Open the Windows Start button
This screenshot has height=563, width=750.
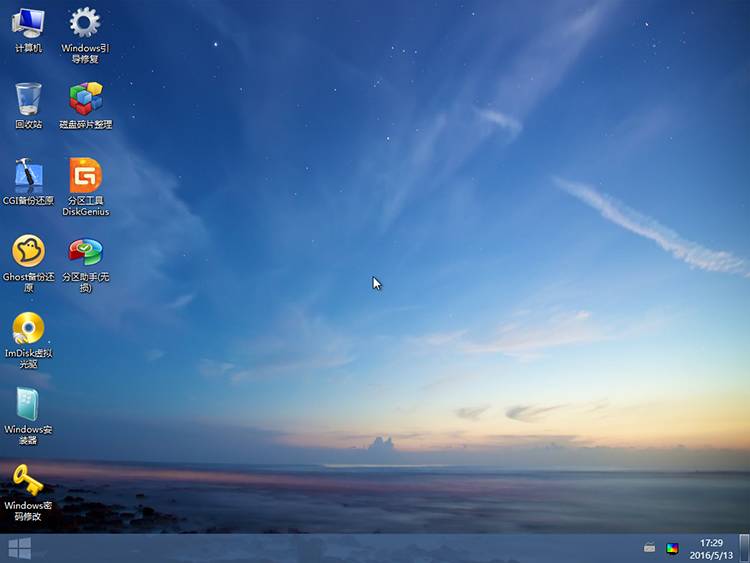pyautogui.click(x=20, y=548)
